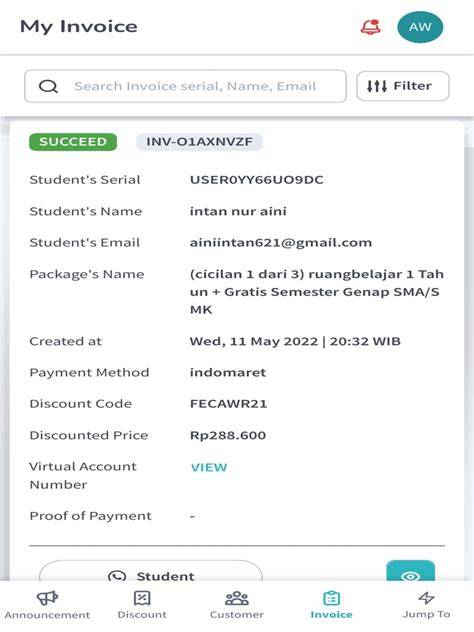Image resolution: width=474 pixels, height=632 pixels.
Task: Open the Customer tab
Action: (237, 605)
